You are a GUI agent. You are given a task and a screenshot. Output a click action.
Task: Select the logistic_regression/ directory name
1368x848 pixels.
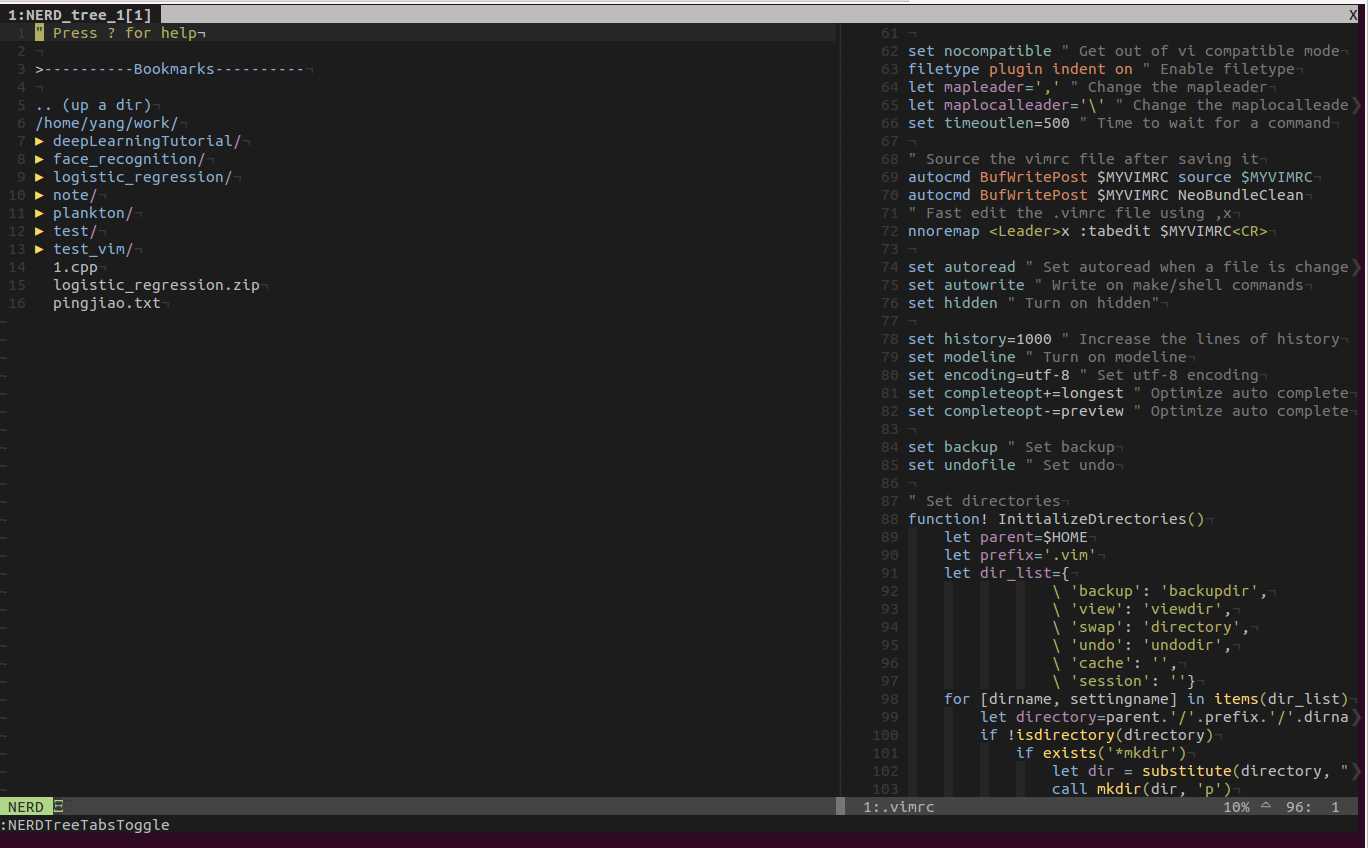(x=142, y=177)
